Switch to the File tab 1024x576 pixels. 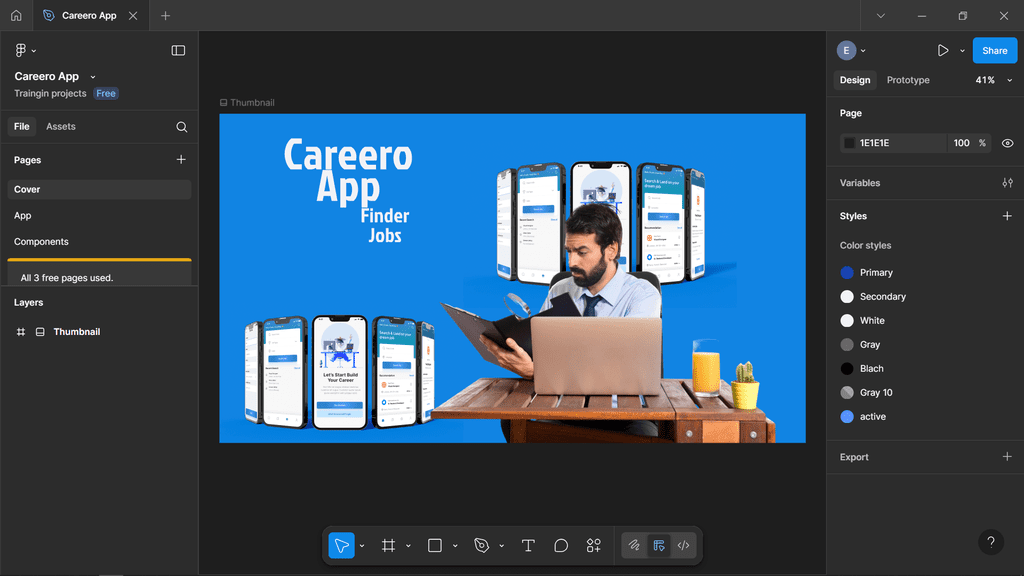coord(22,127)
